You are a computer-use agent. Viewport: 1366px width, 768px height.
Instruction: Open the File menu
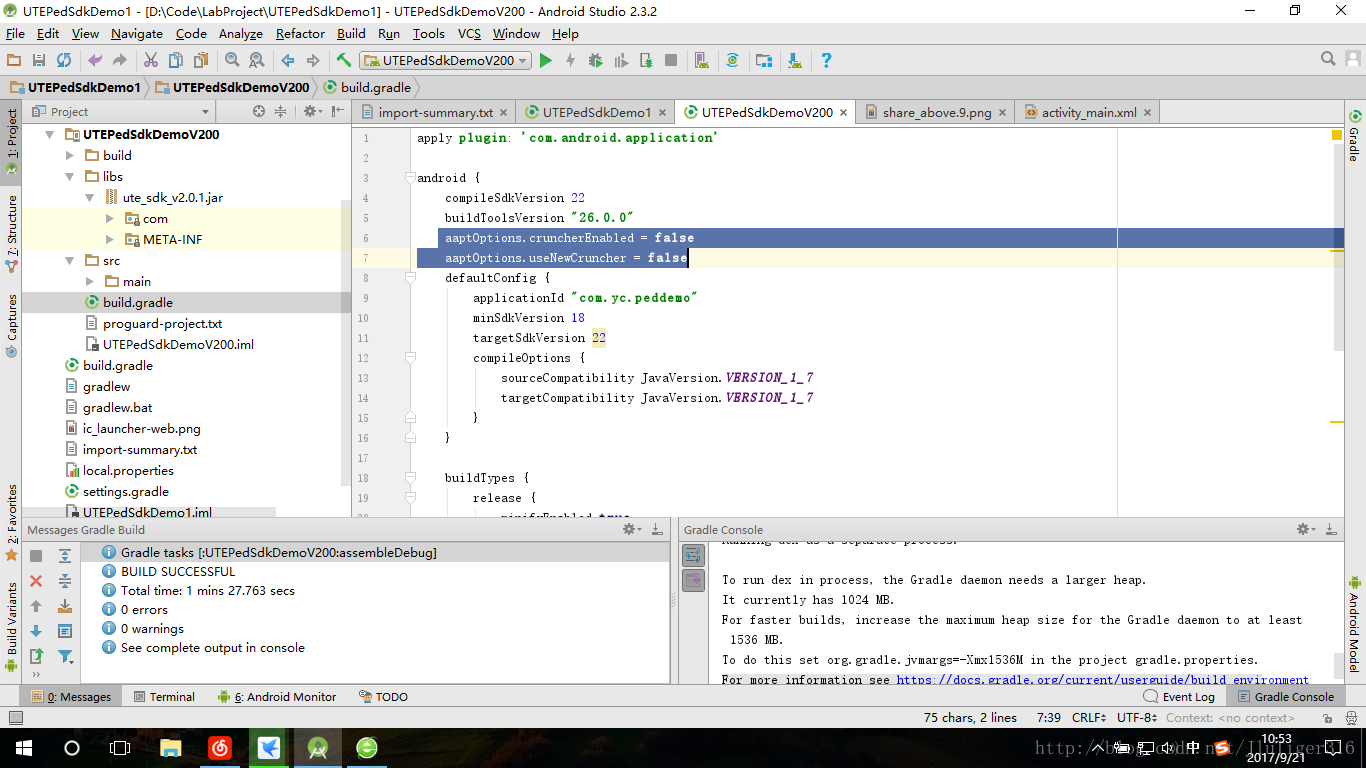click(15, 33)
